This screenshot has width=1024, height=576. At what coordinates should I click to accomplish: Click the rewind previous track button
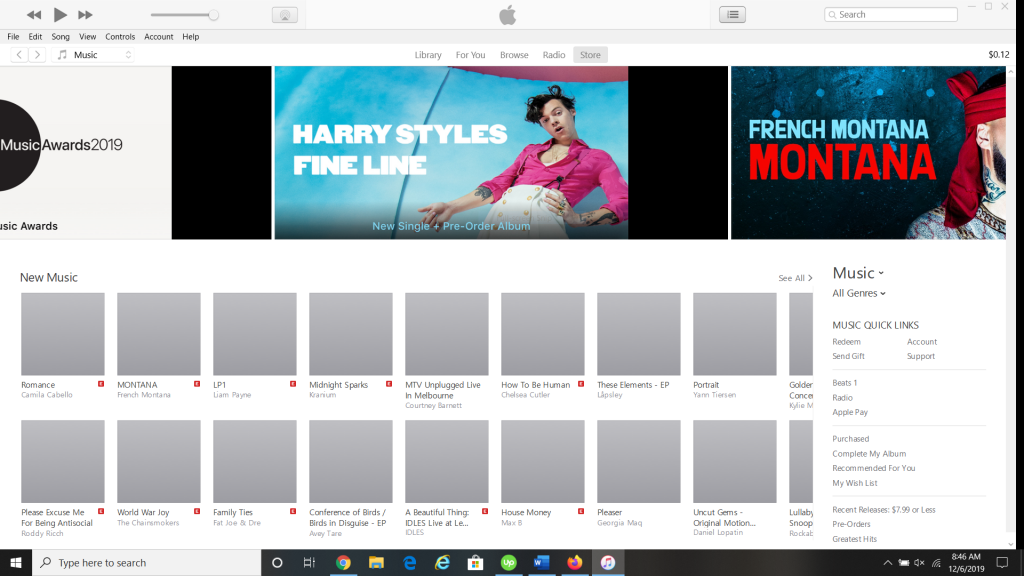pyautogui.click(x=34, y=14)
